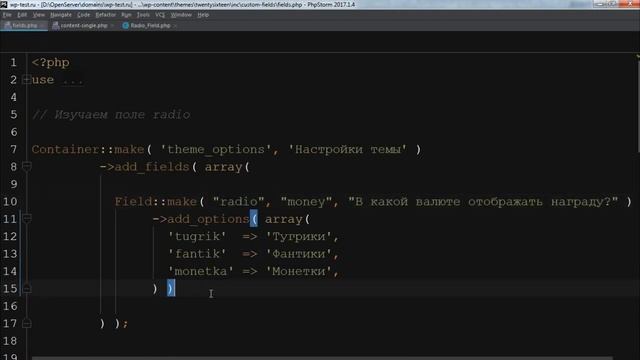Click line number 16 in the gutter
Image resolution: width=640 pixels, height=360 pixels.
pyautogui.click(x=10, y=306)
